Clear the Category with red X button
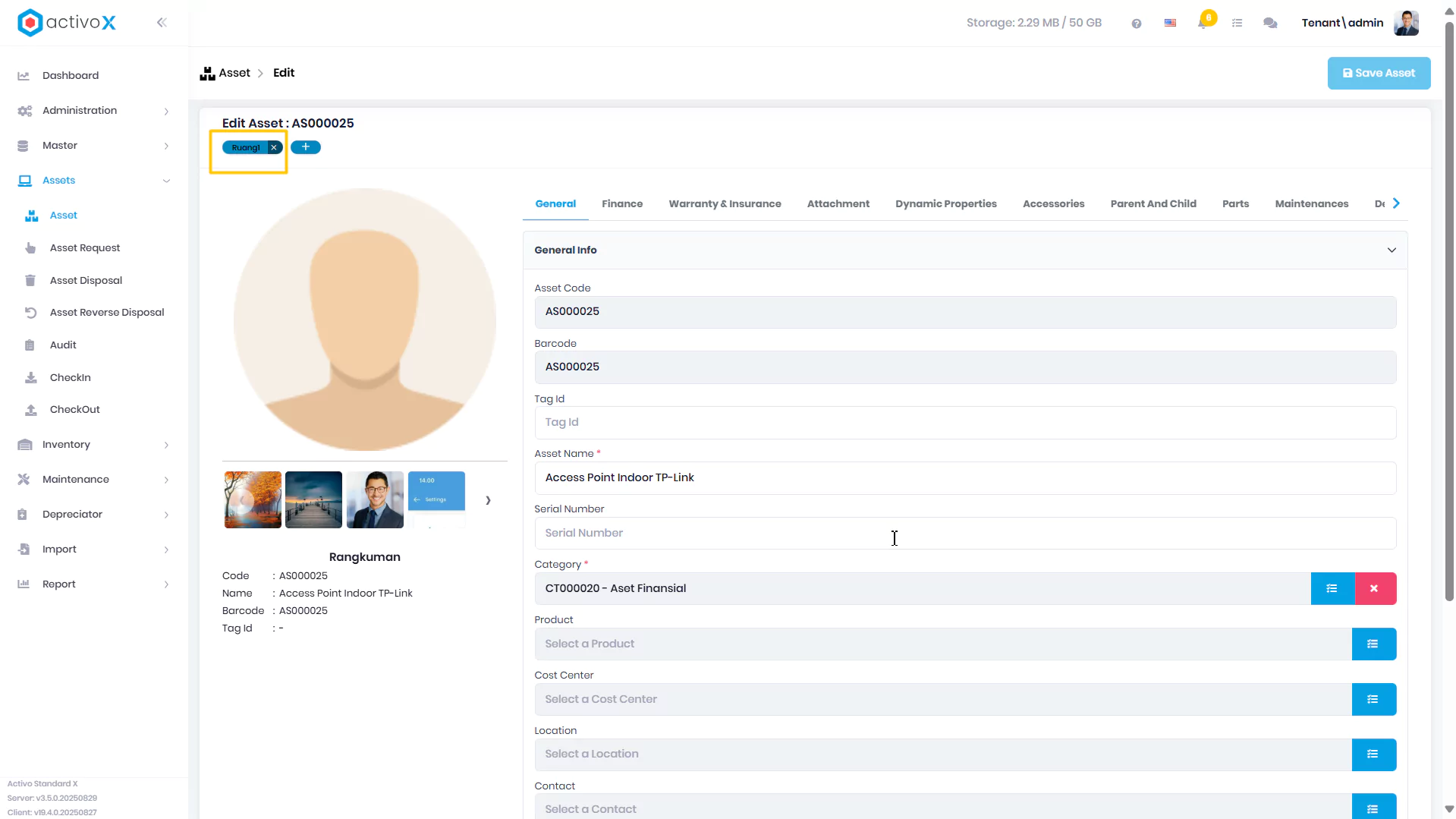 click(1375, 588)
